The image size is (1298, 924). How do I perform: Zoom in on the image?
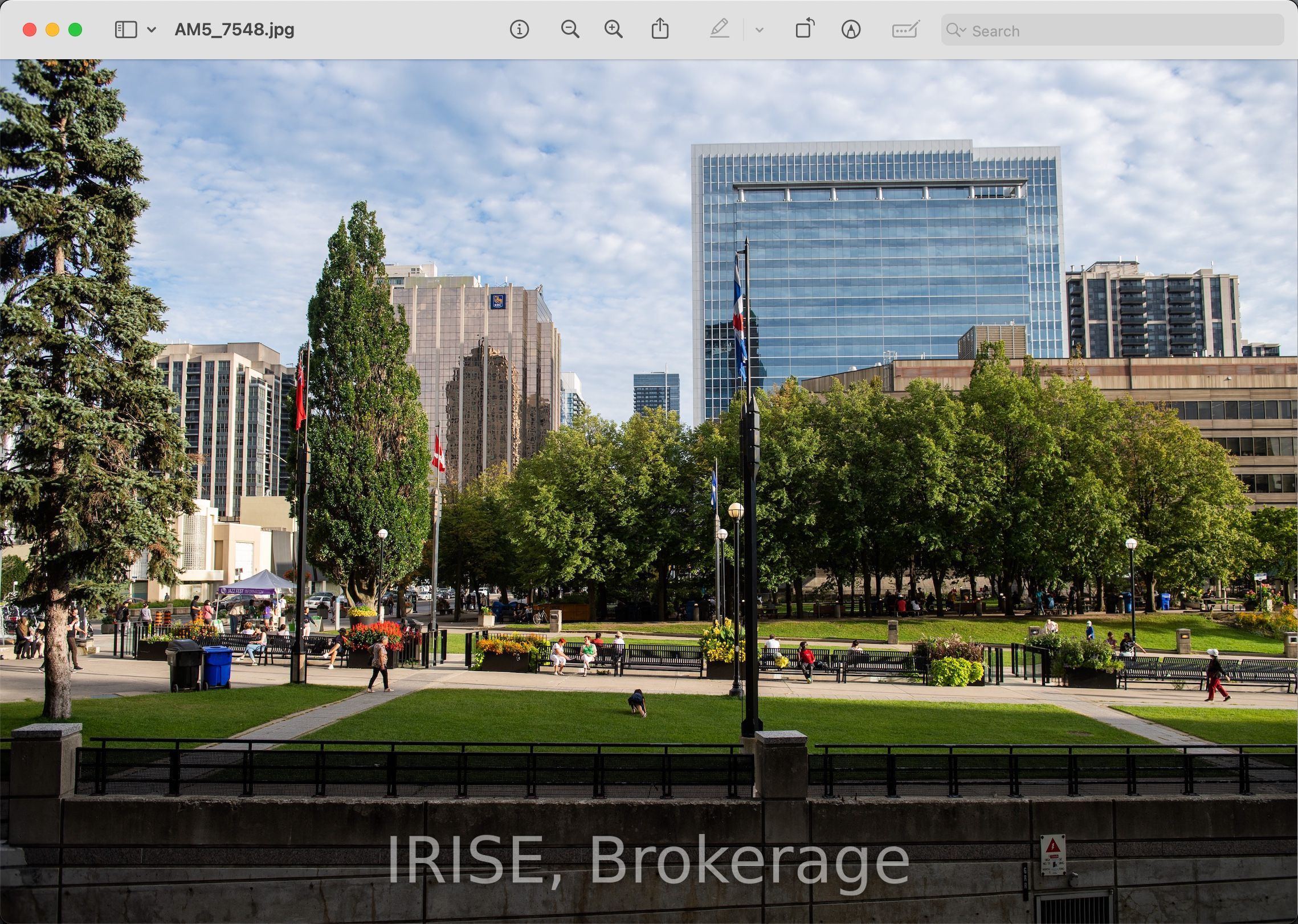(613, 29)
